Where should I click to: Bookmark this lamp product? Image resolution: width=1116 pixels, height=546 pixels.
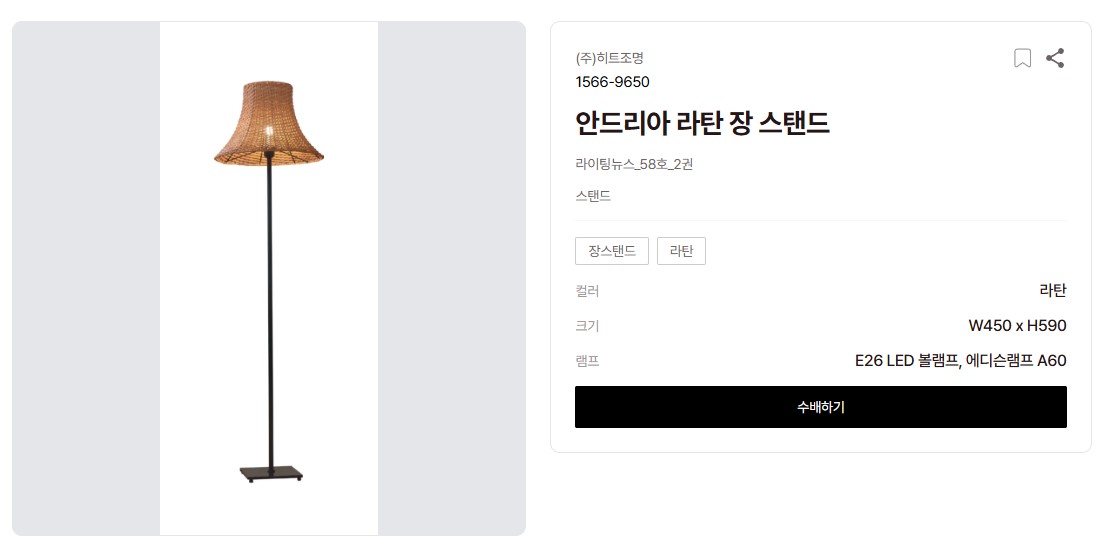coord(1022,58)
